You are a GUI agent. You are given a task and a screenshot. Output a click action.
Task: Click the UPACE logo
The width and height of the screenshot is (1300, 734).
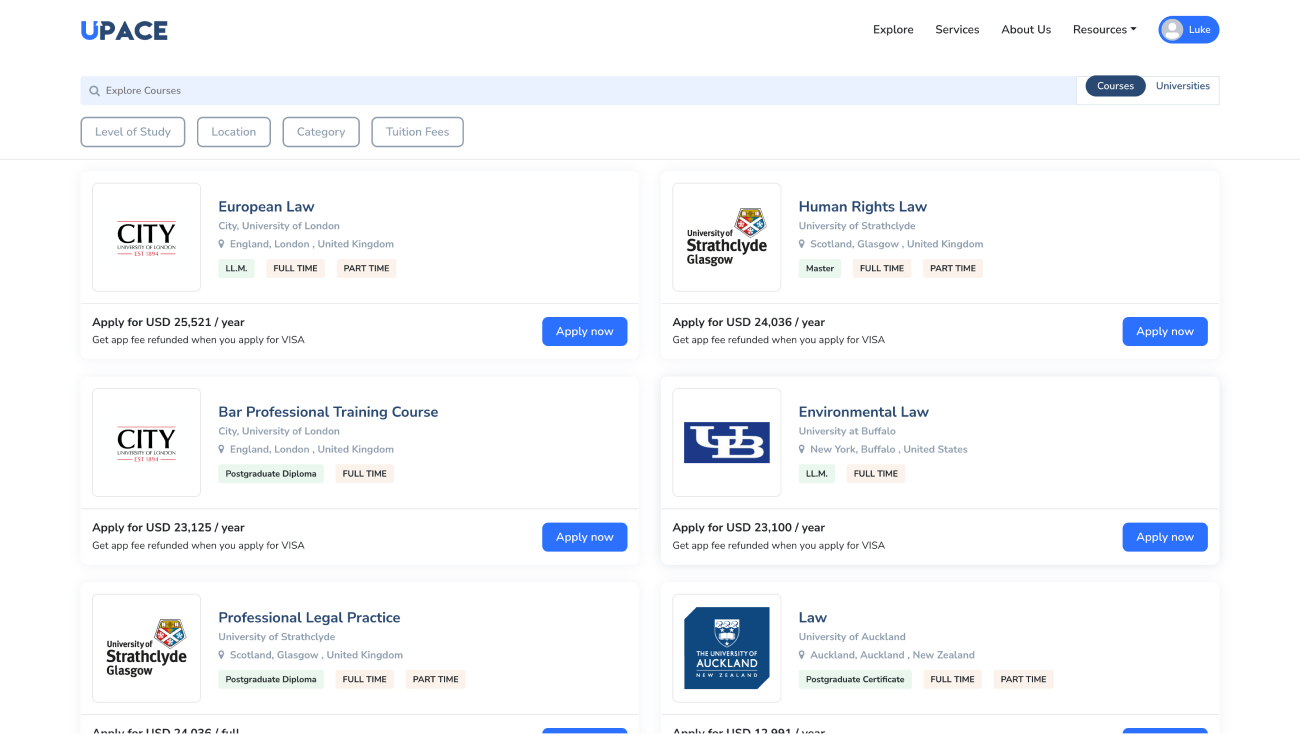[x=124, y=30]
